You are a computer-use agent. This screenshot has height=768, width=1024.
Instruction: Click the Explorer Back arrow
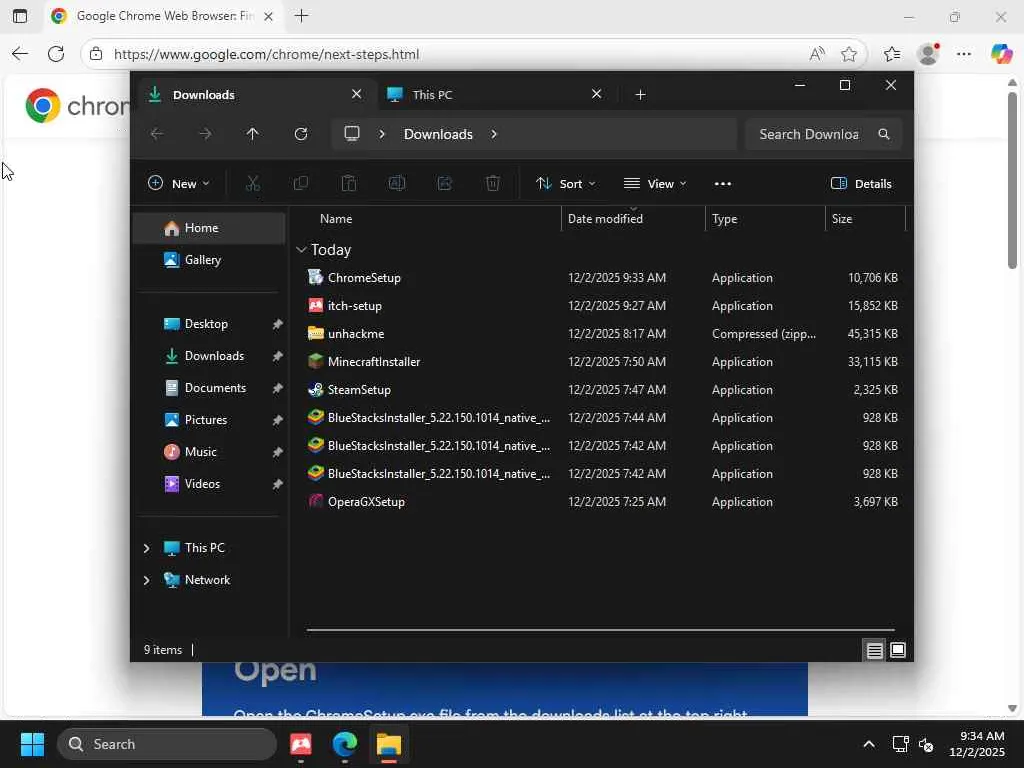157,134
